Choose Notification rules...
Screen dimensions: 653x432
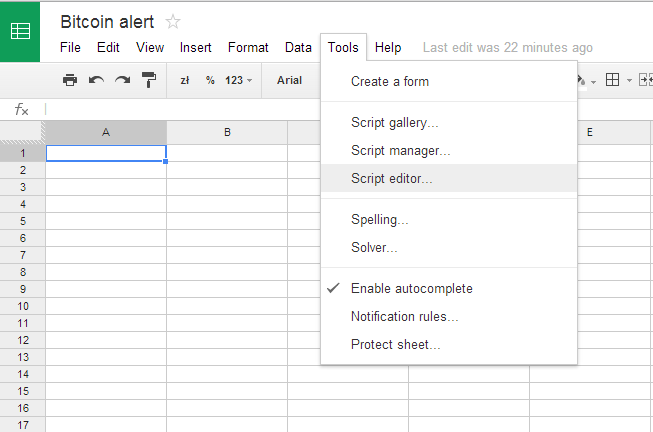click(449, 317)
